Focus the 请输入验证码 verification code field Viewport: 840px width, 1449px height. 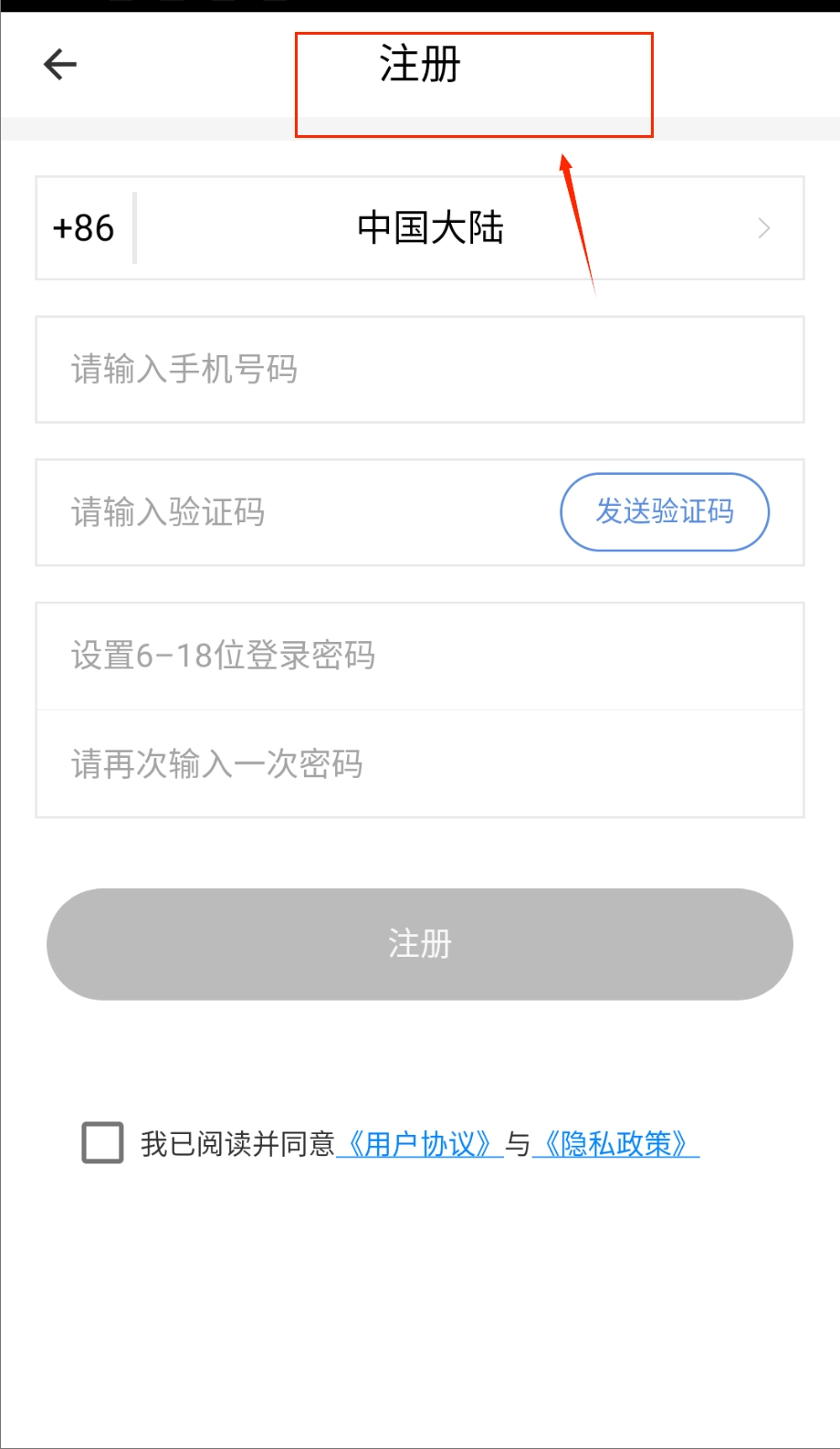292,512
